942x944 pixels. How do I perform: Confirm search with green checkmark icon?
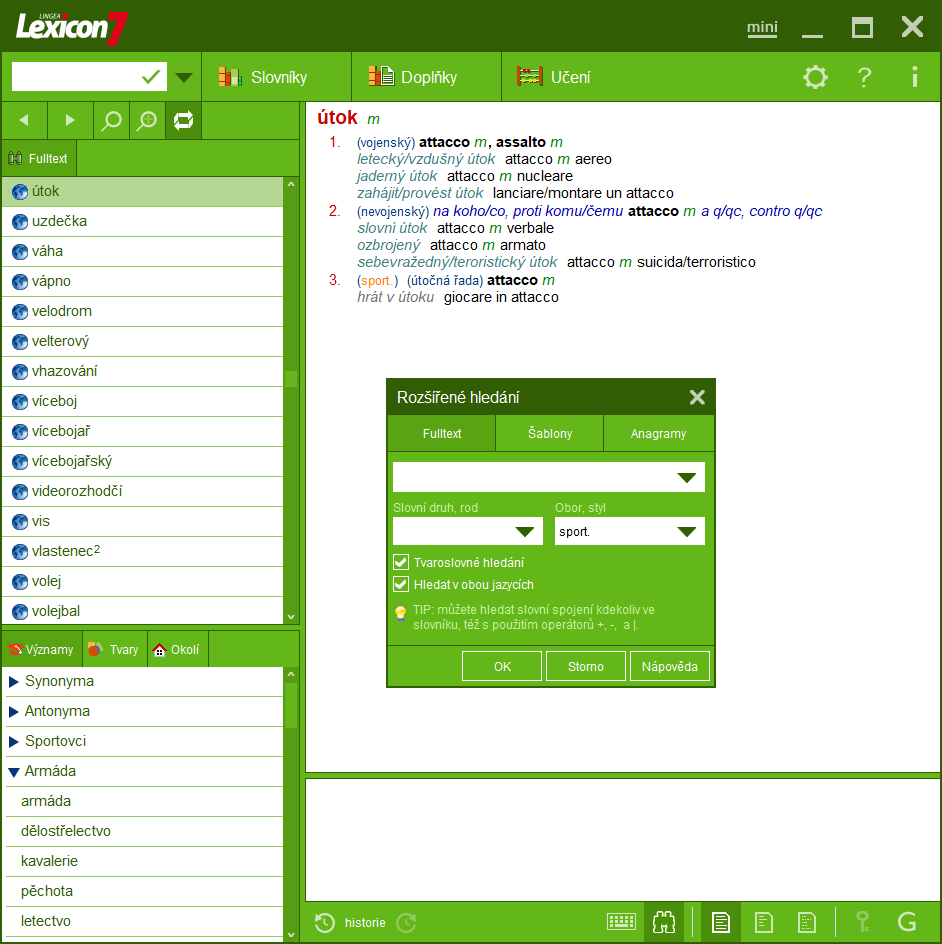(151, 77)
